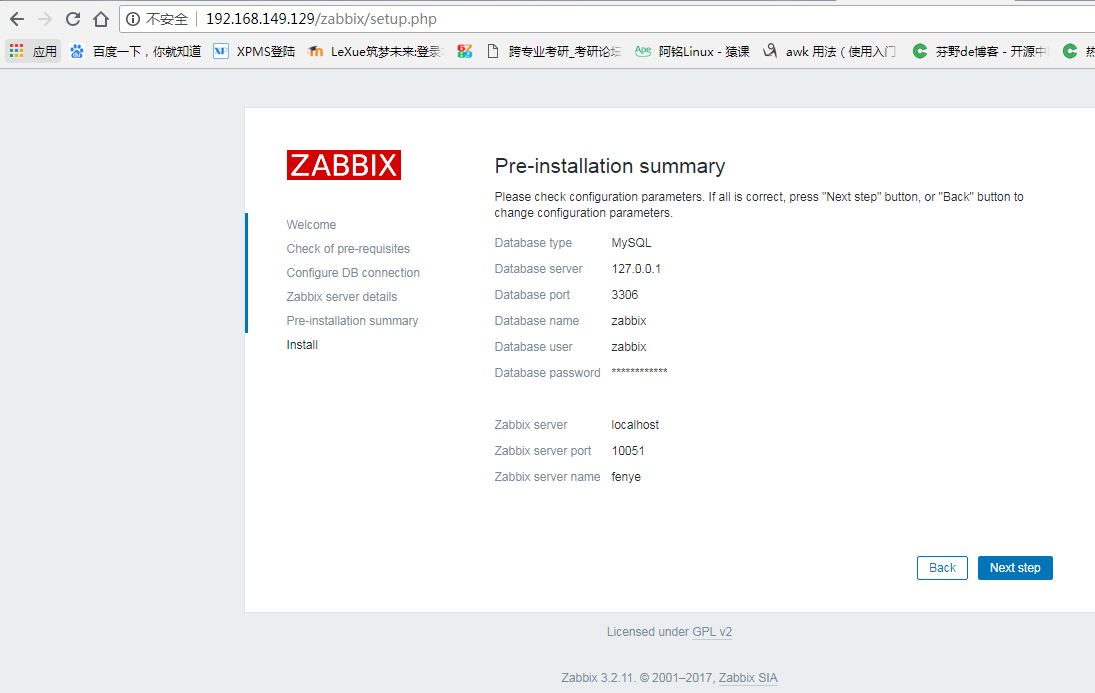Viewport: 1095px width, 693px height.
Task: Reload the page with the refresh icon
Action: click(73, 19)
